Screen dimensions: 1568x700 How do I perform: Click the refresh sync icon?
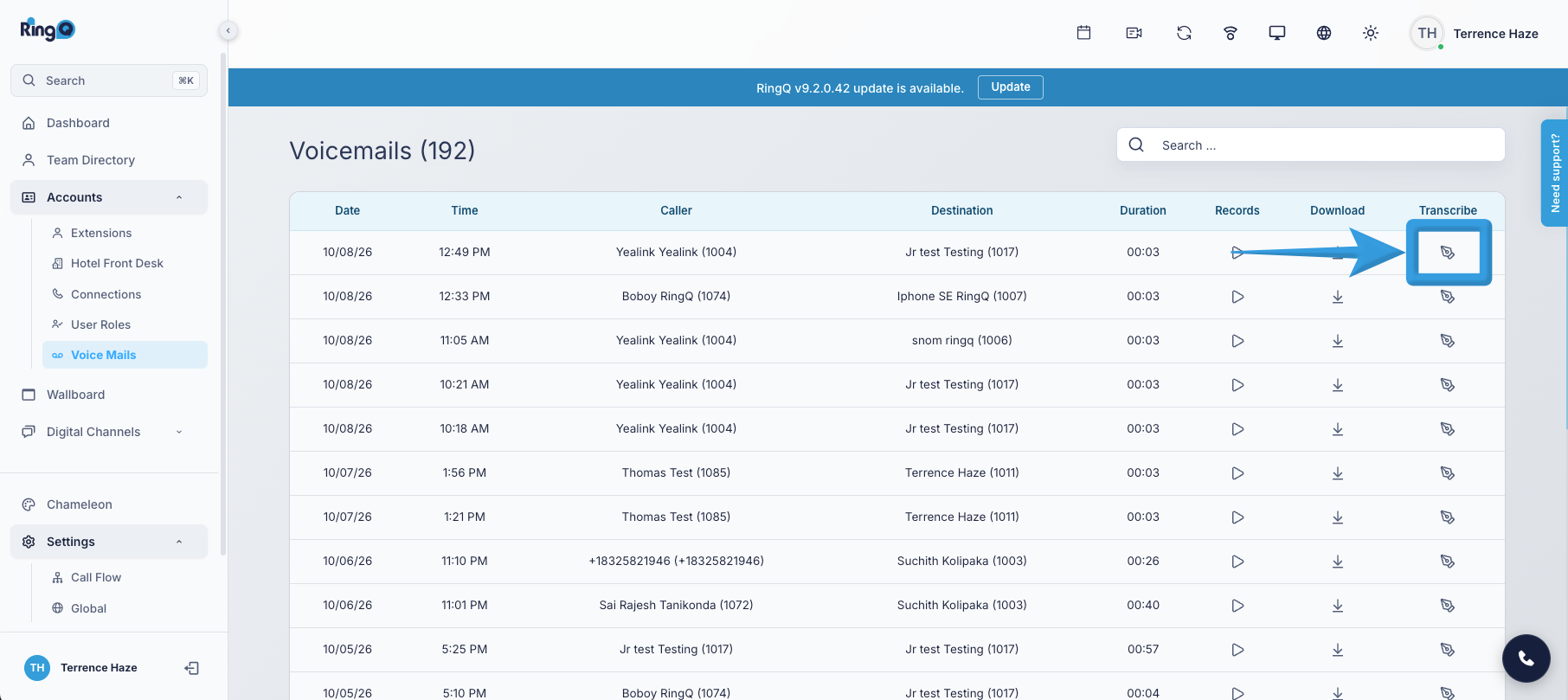[1184, 33]
